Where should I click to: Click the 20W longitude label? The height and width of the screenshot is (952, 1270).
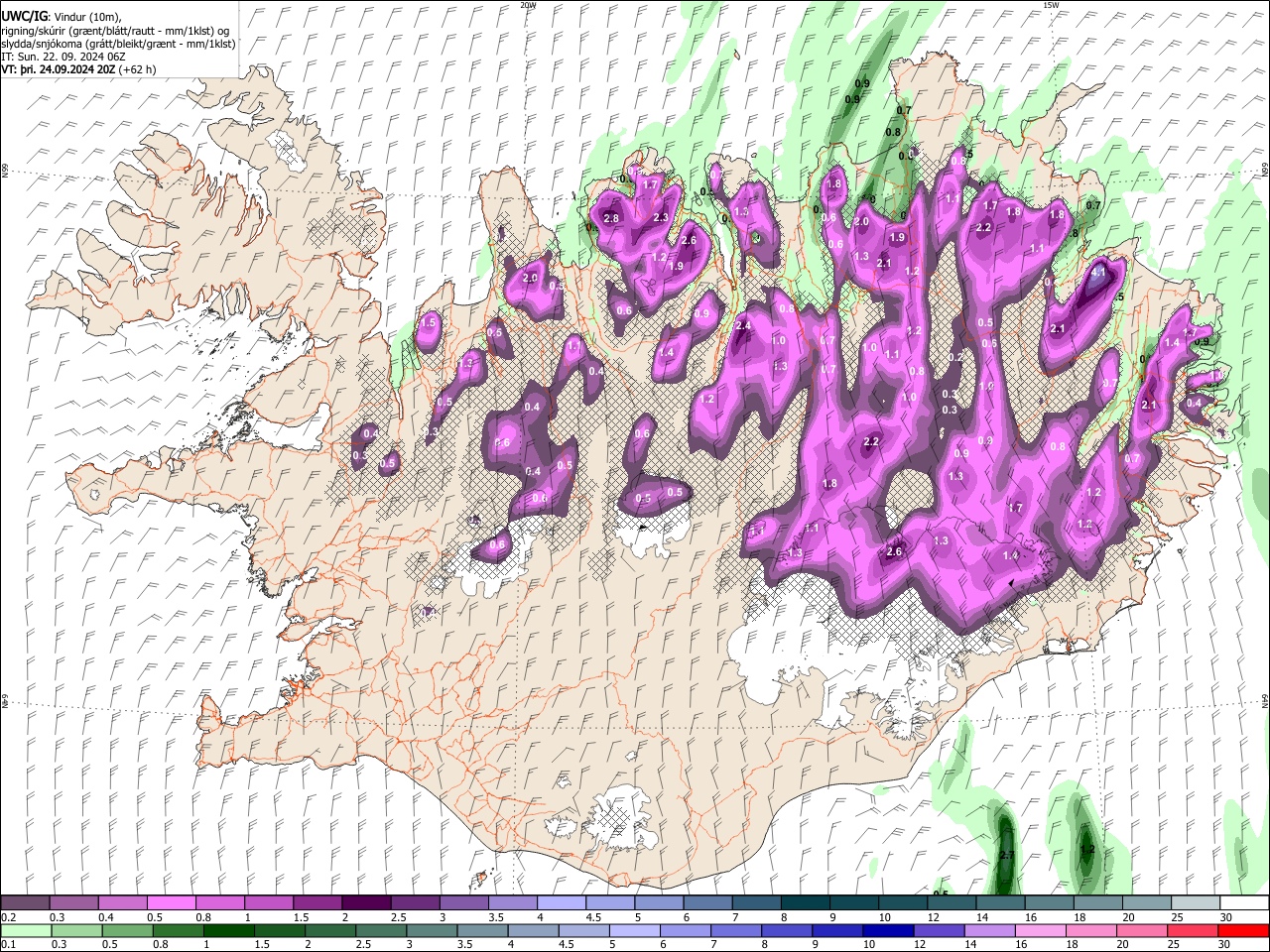tap(528, 5)
